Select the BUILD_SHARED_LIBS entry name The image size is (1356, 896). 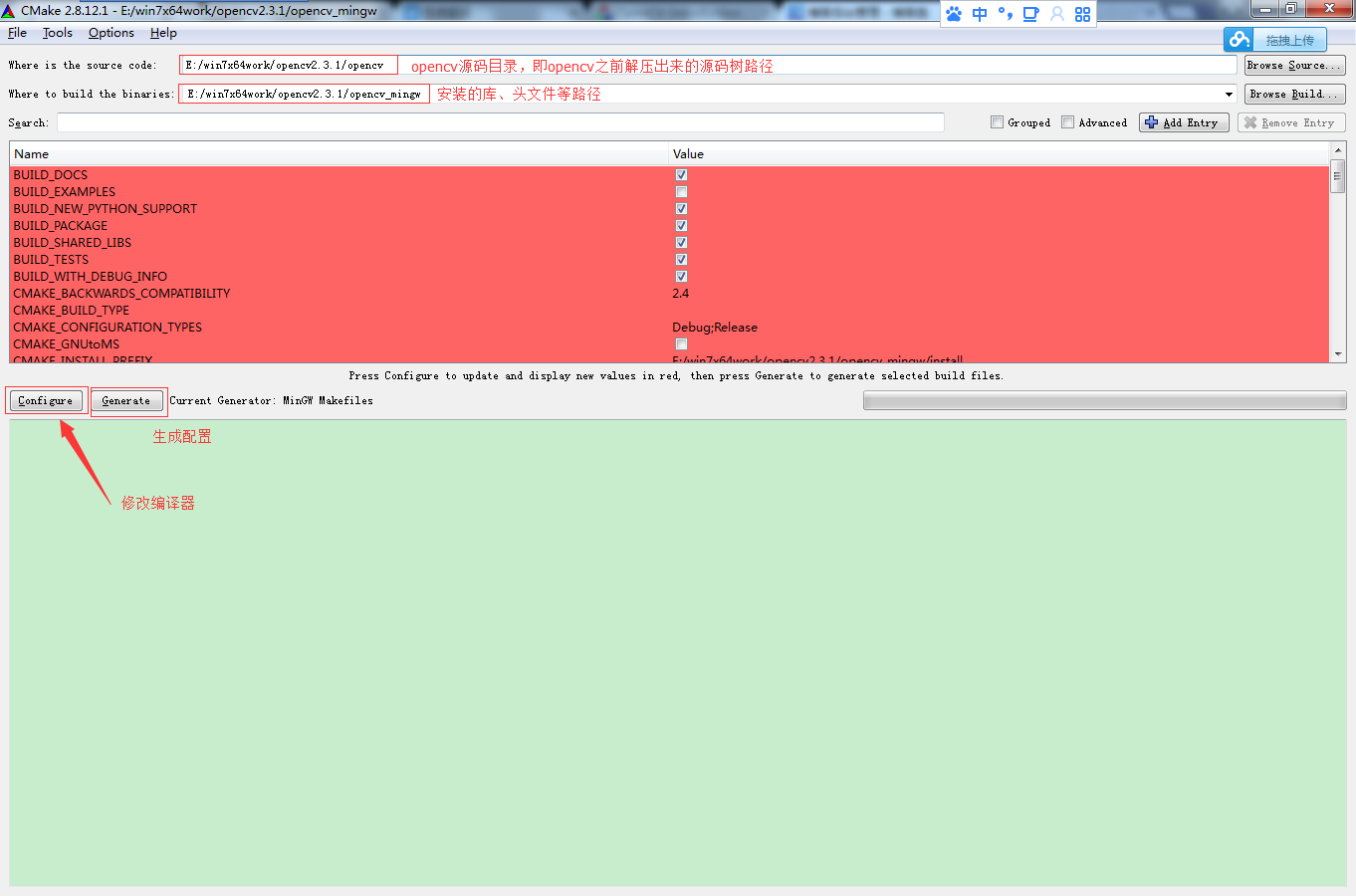[73, 243]
